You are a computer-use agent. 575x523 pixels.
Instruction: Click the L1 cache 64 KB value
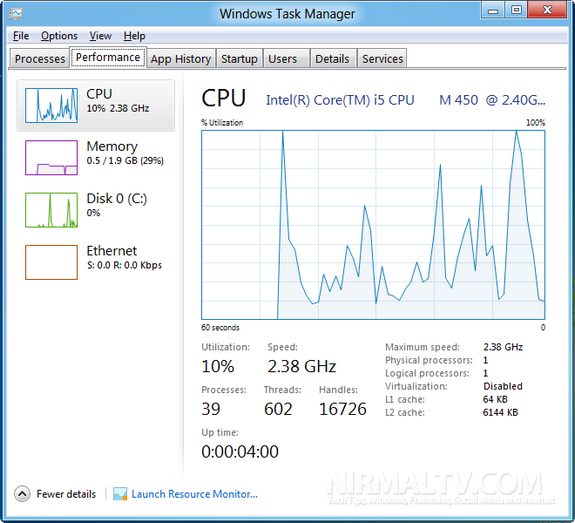click(x=495, y=399)
